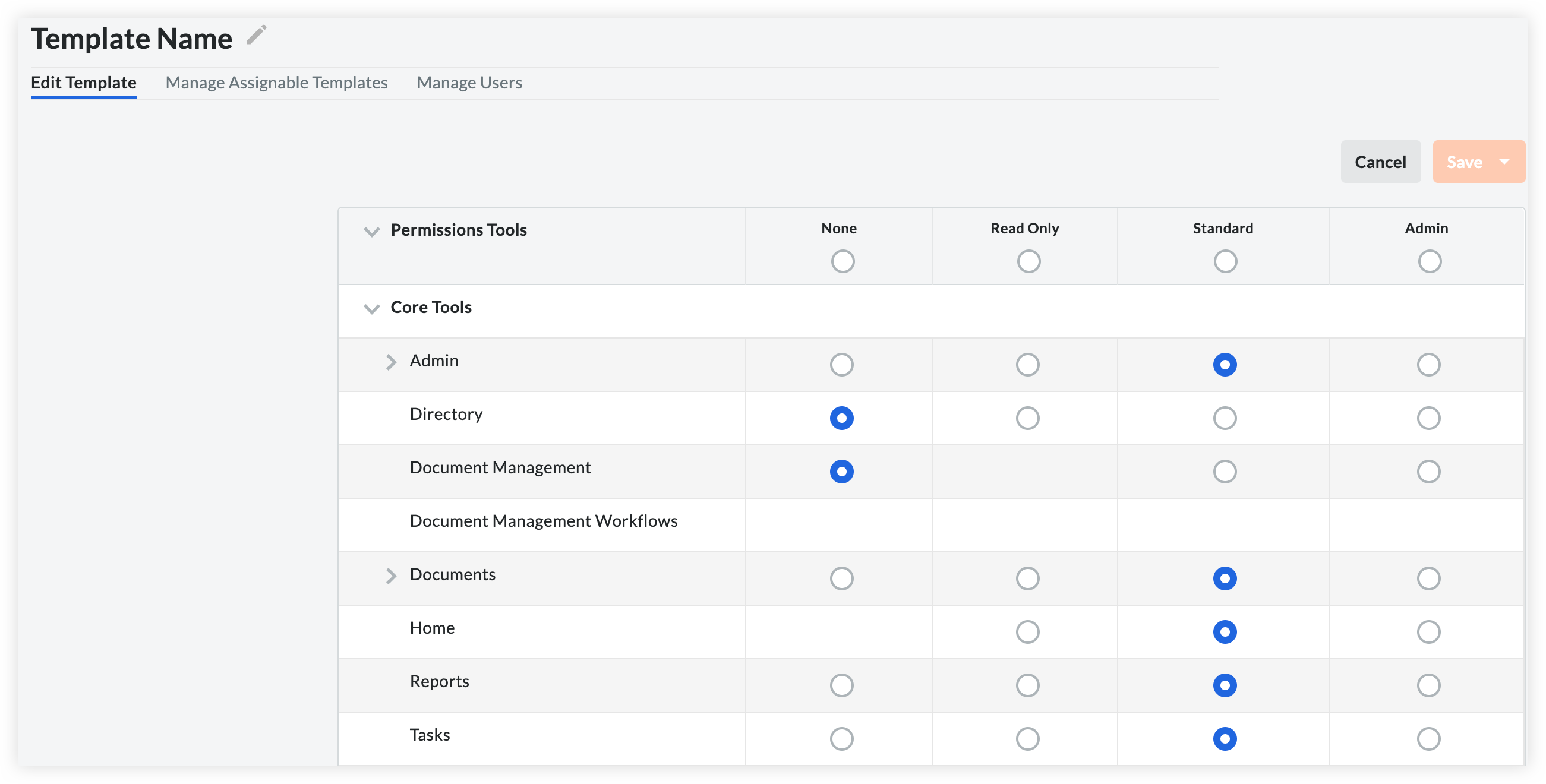Select None radio in header row
Screen dimensions: 1546x784
[843, 261]
